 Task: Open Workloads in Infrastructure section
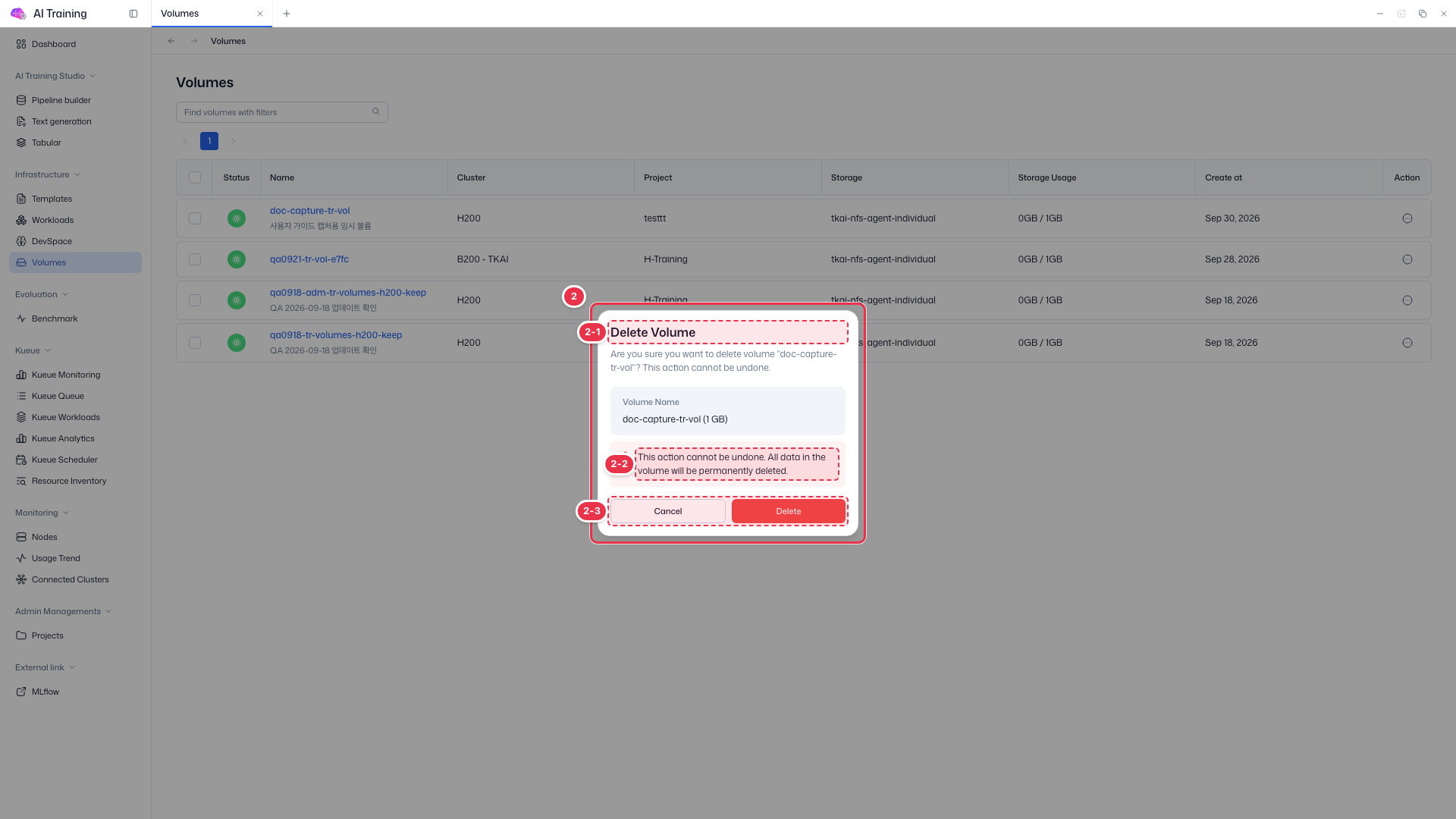75,220
